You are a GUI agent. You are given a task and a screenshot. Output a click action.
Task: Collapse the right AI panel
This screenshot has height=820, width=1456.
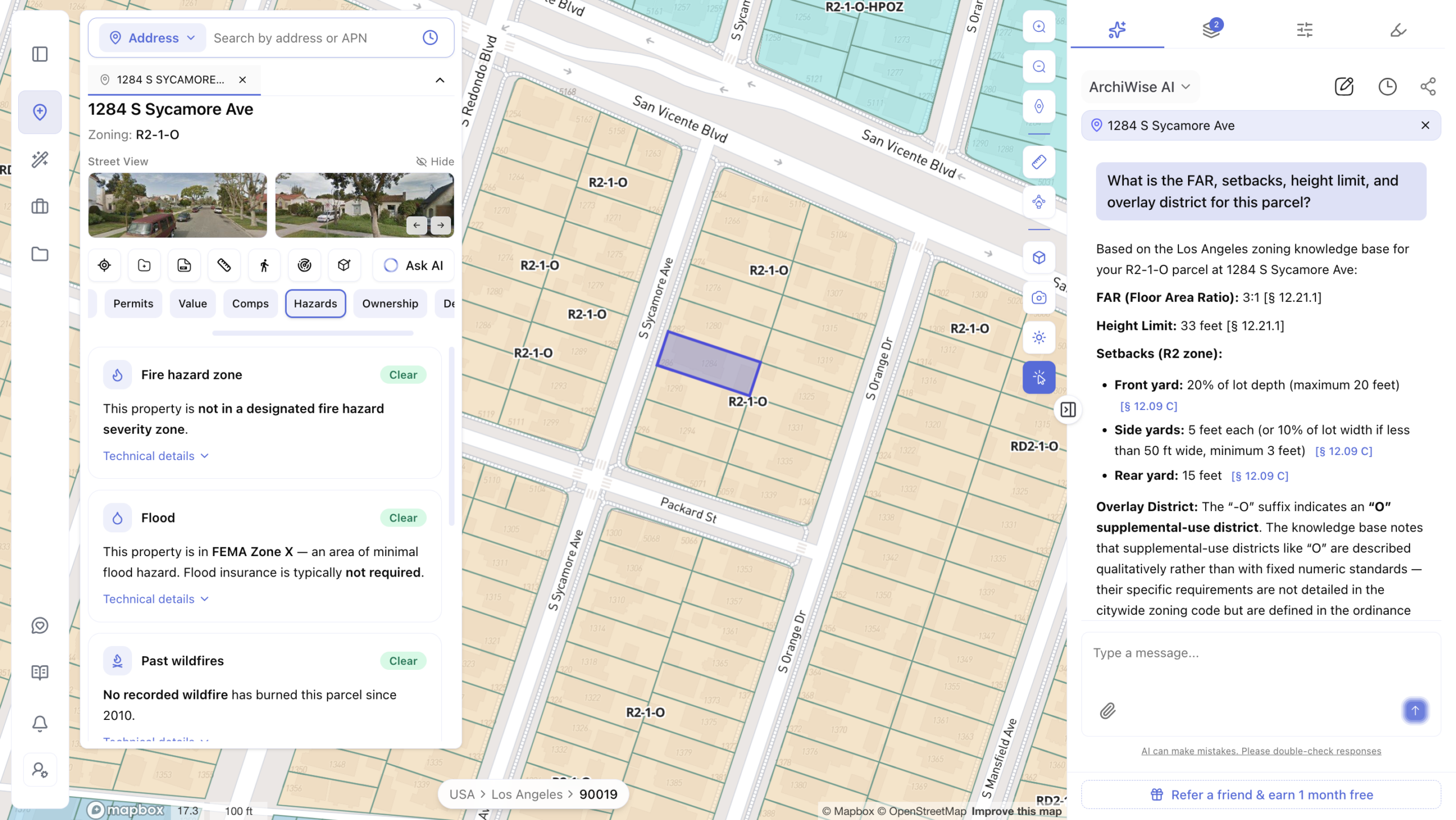tap(1068, 409)
